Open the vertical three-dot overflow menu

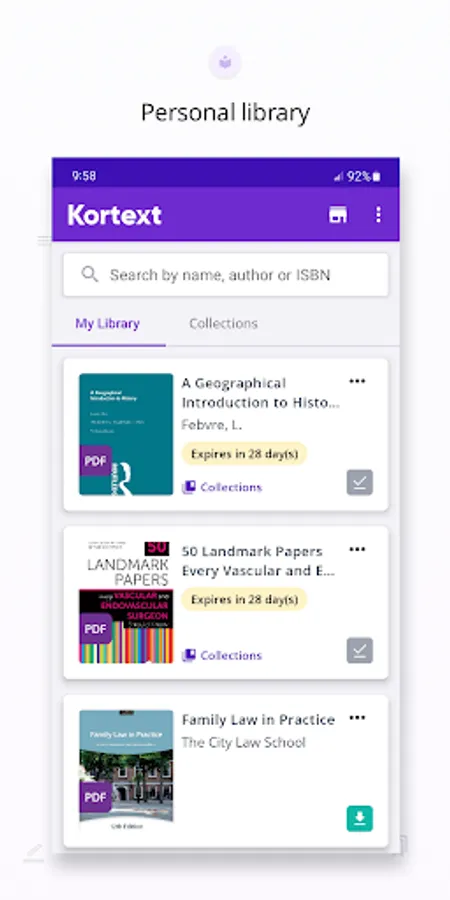[x=378, y=215]
